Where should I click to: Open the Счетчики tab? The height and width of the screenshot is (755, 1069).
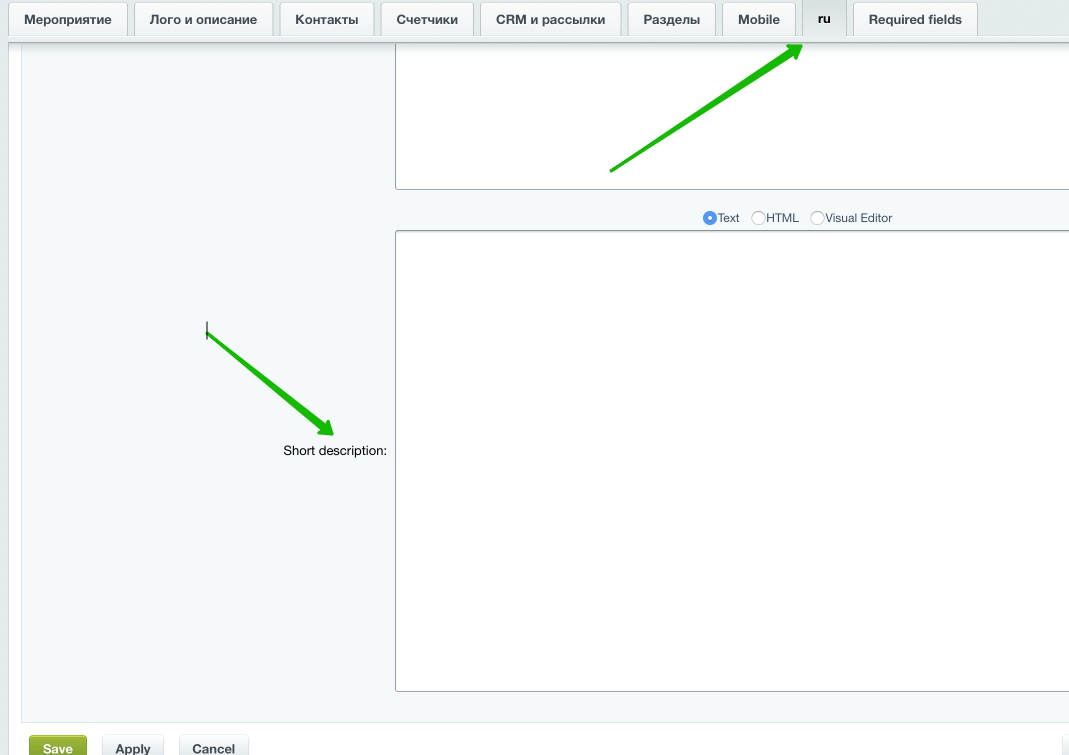click(427, 19)
